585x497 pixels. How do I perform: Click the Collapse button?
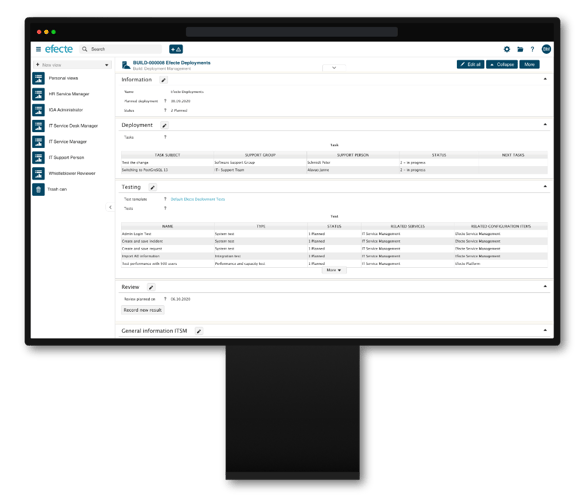pos(502,65)
